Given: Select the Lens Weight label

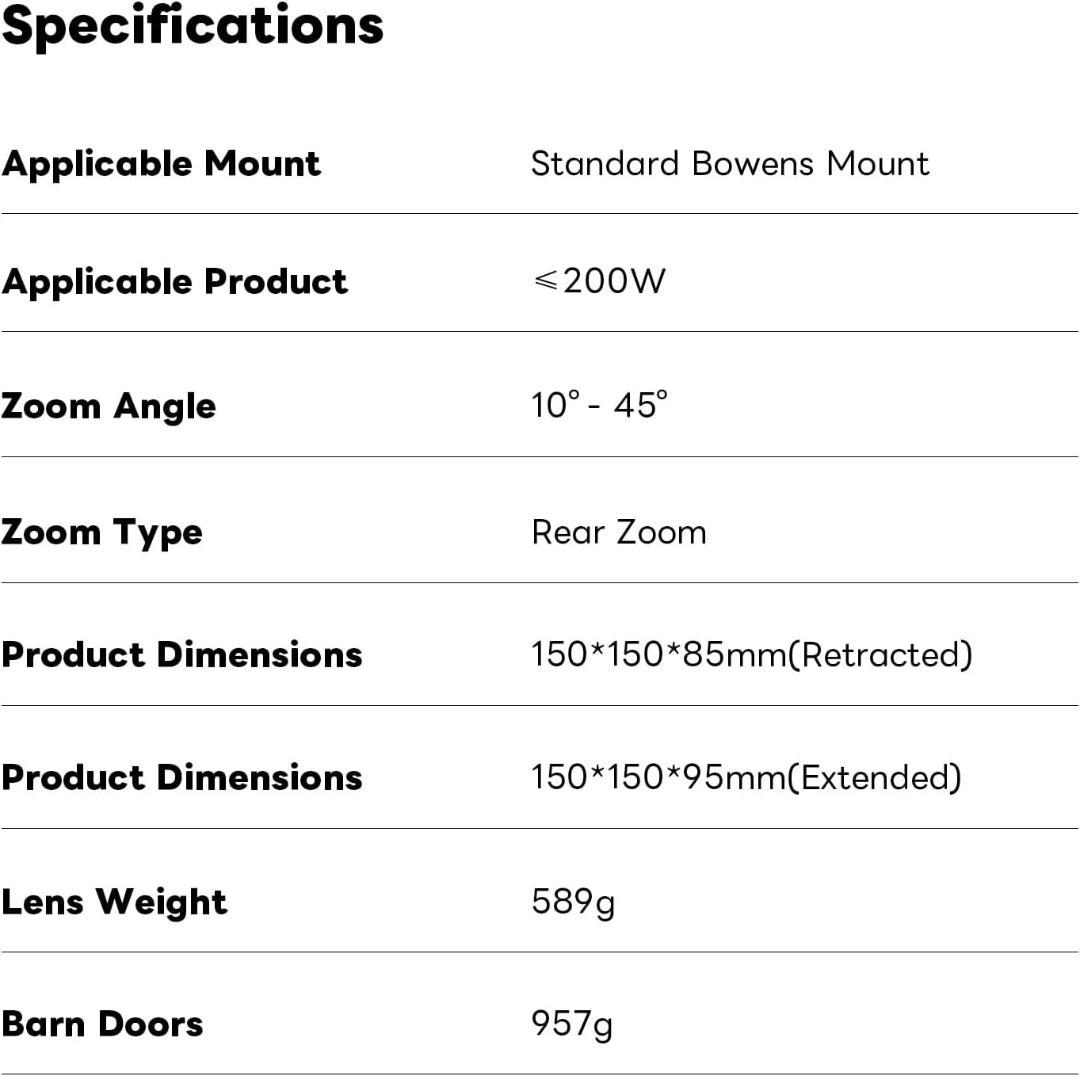Looking at the screenshot, I should pos(115,902).
